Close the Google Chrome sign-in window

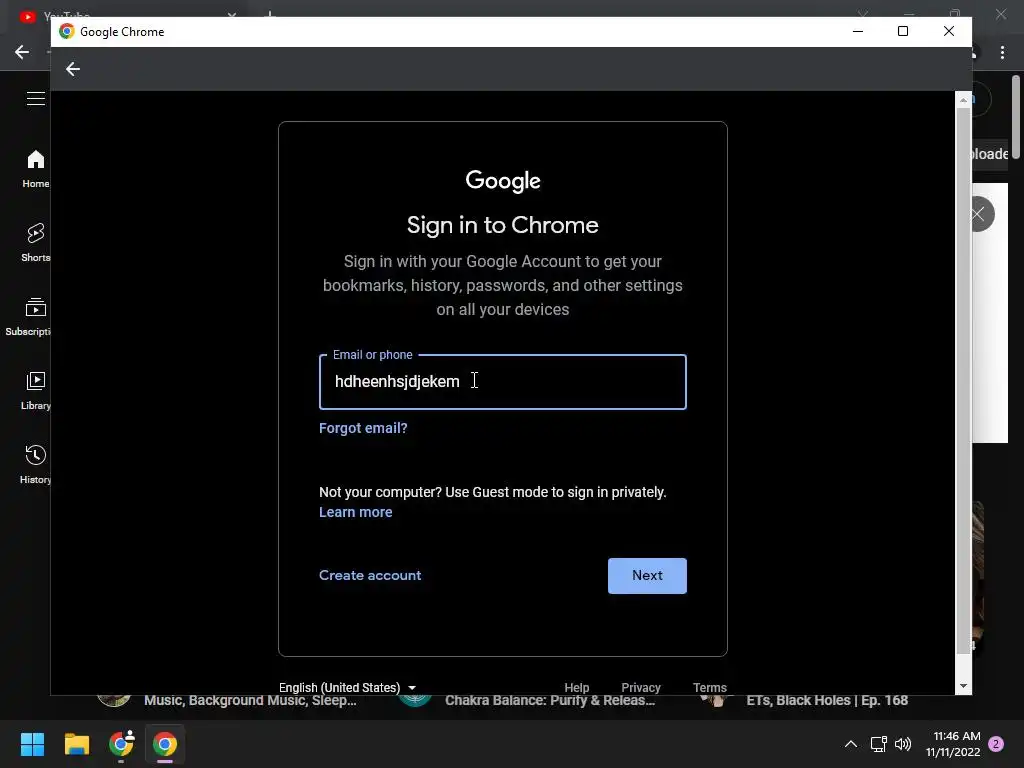click(x=948, y=31)
